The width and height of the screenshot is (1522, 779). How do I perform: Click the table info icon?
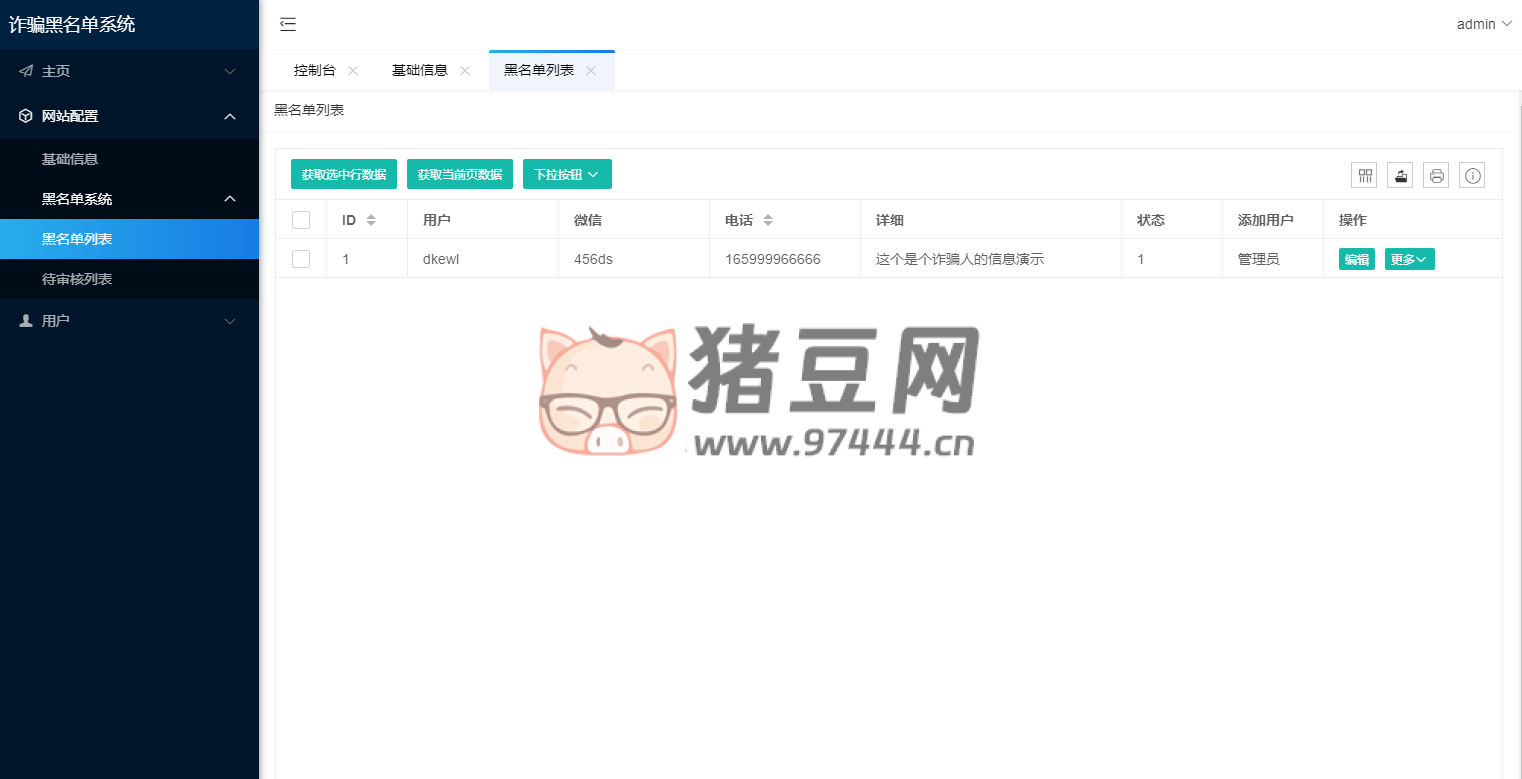(1472, 176)
